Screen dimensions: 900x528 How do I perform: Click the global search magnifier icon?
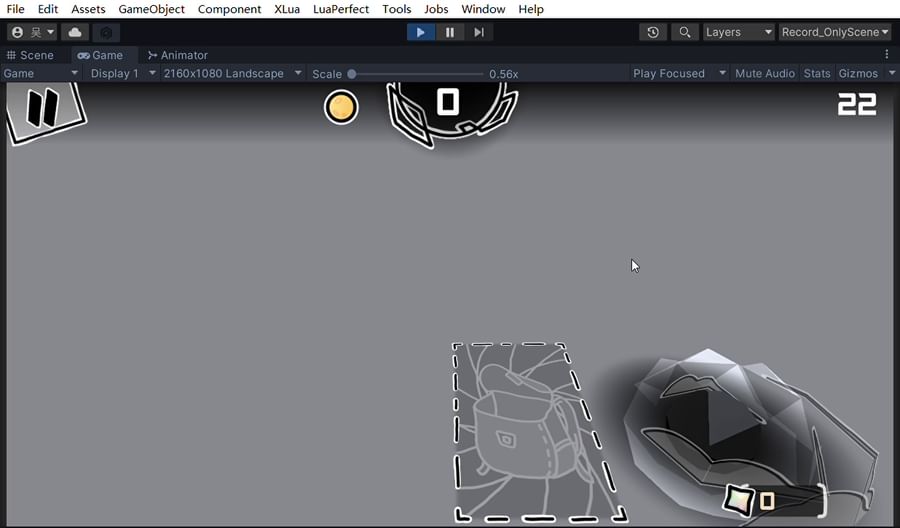click(685, 32)
